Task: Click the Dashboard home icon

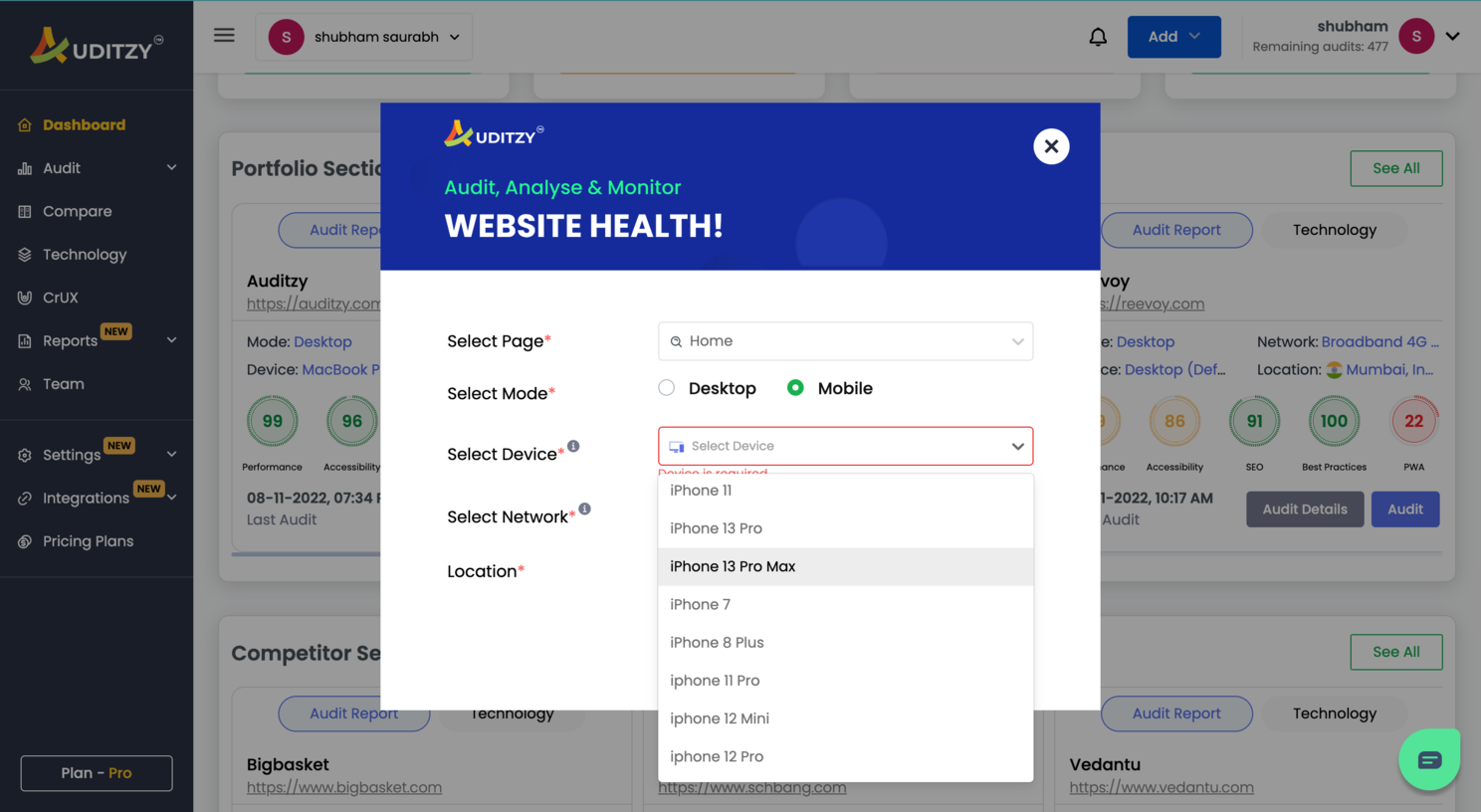Action: (25, 125)
